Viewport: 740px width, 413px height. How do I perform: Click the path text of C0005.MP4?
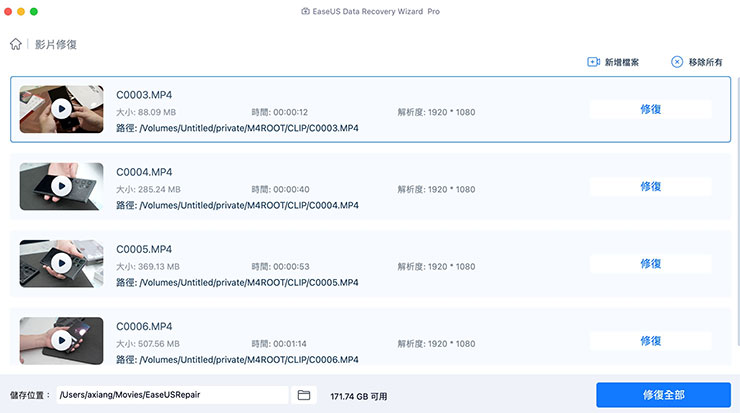click(x=237, y=283)
